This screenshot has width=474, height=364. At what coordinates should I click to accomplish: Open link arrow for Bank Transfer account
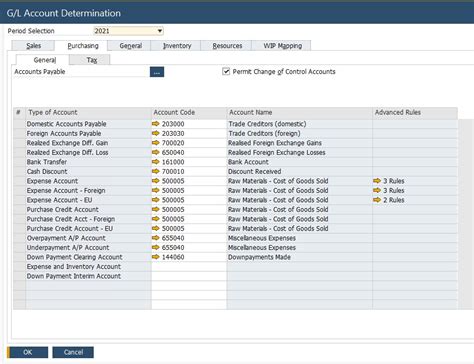(x=156, y=162)
